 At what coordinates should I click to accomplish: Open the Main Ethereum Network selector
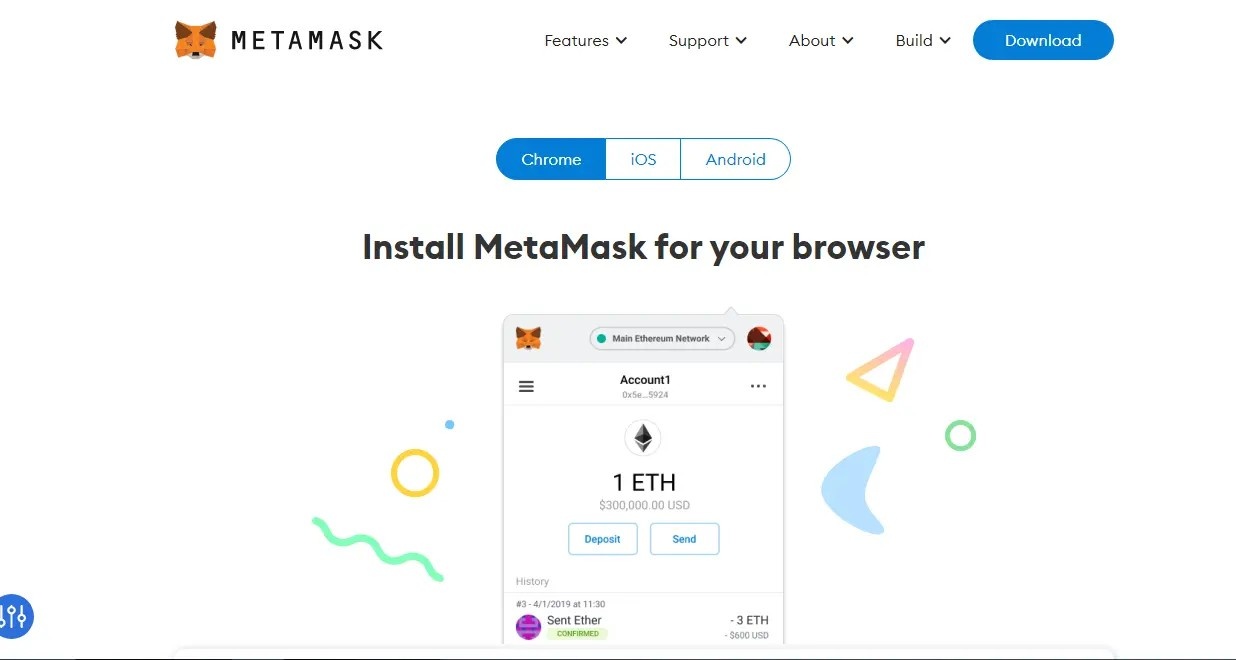[662, 339]
